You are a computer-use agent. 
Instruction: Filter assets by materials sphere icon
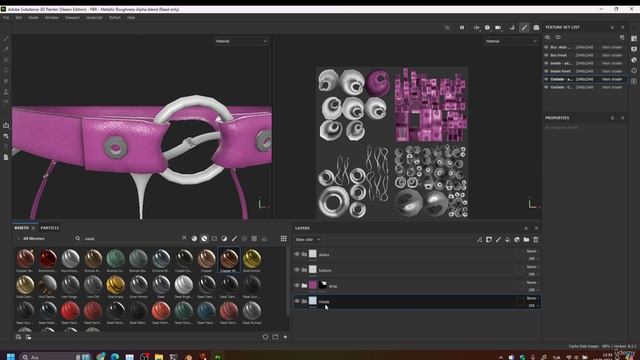point(194,239)
